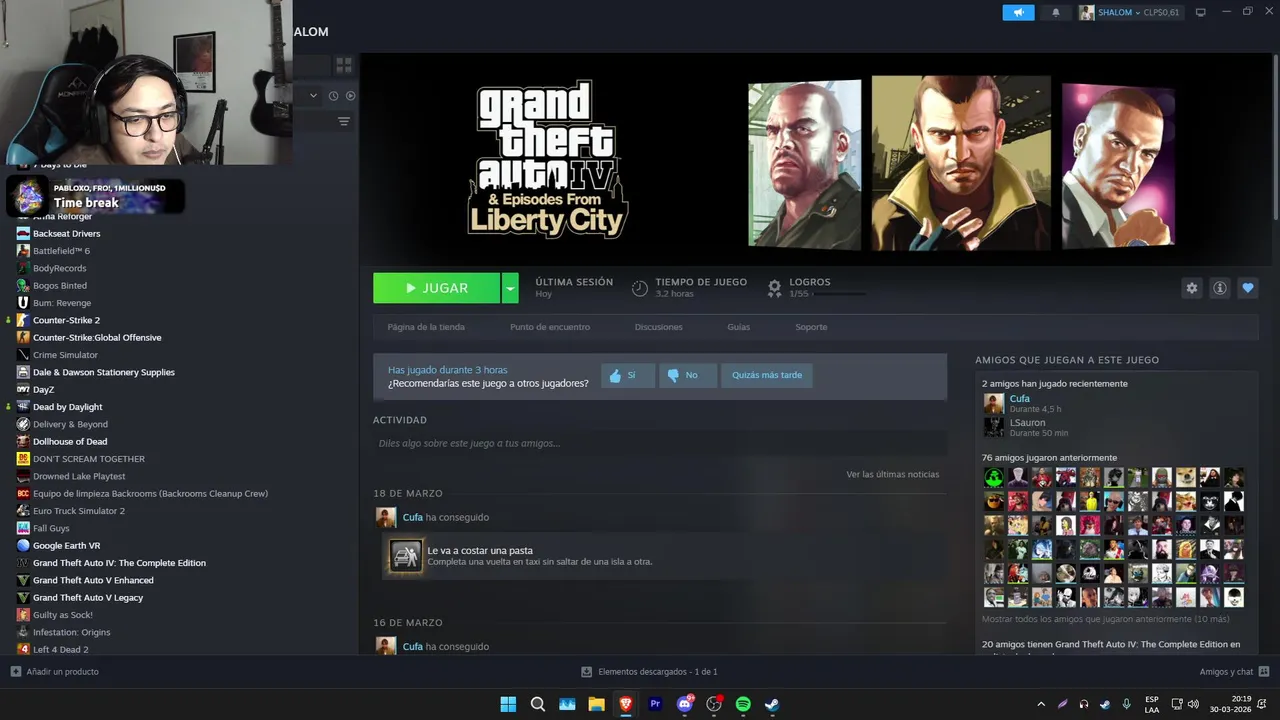This screenshot has height=720, width=1280.
Task: Select Dollhouse of Dead entry
Action: (70, 441)
